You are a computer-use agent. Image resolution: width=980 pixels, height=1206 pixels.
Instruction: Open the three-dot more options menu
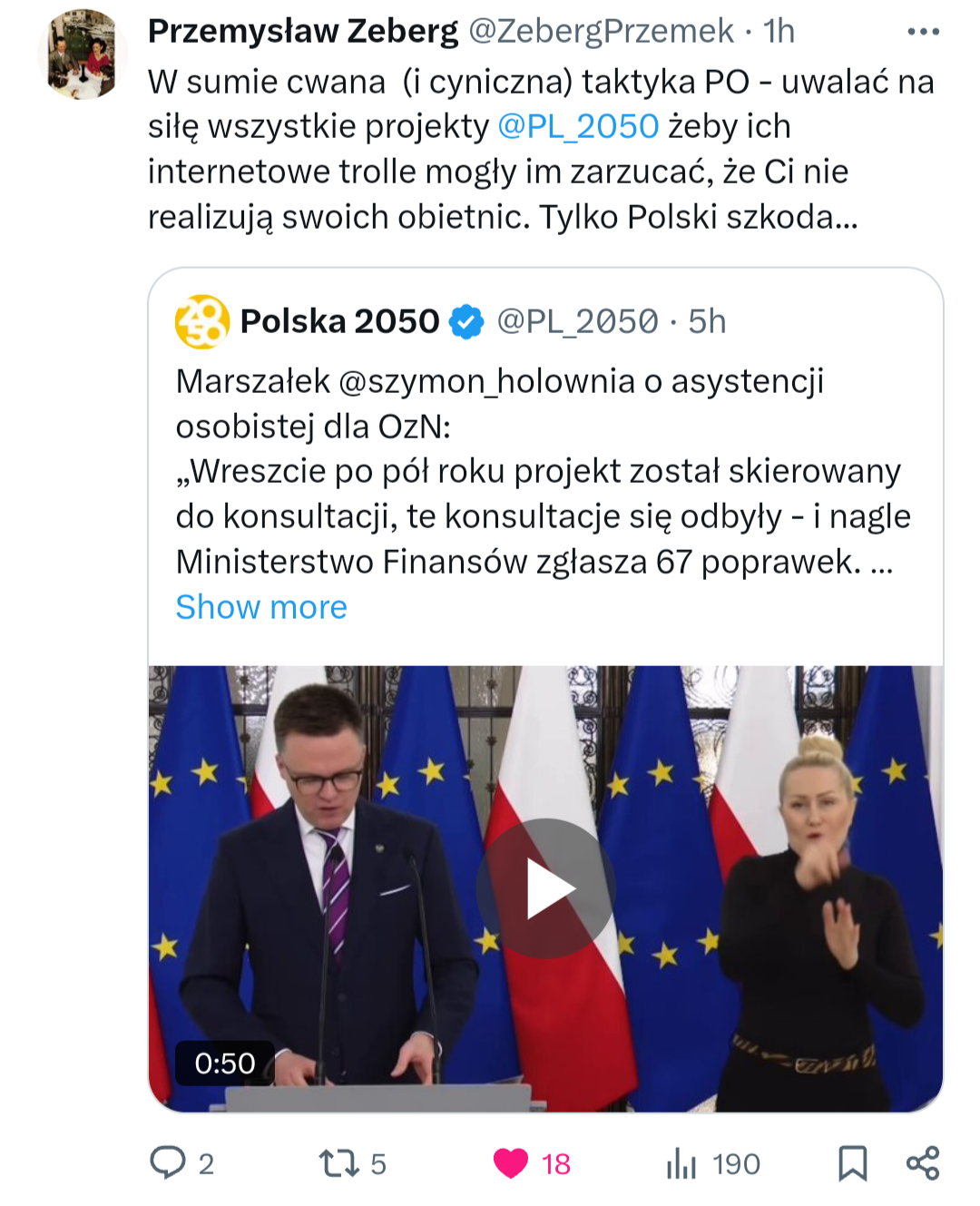click(x=923, y=32)
